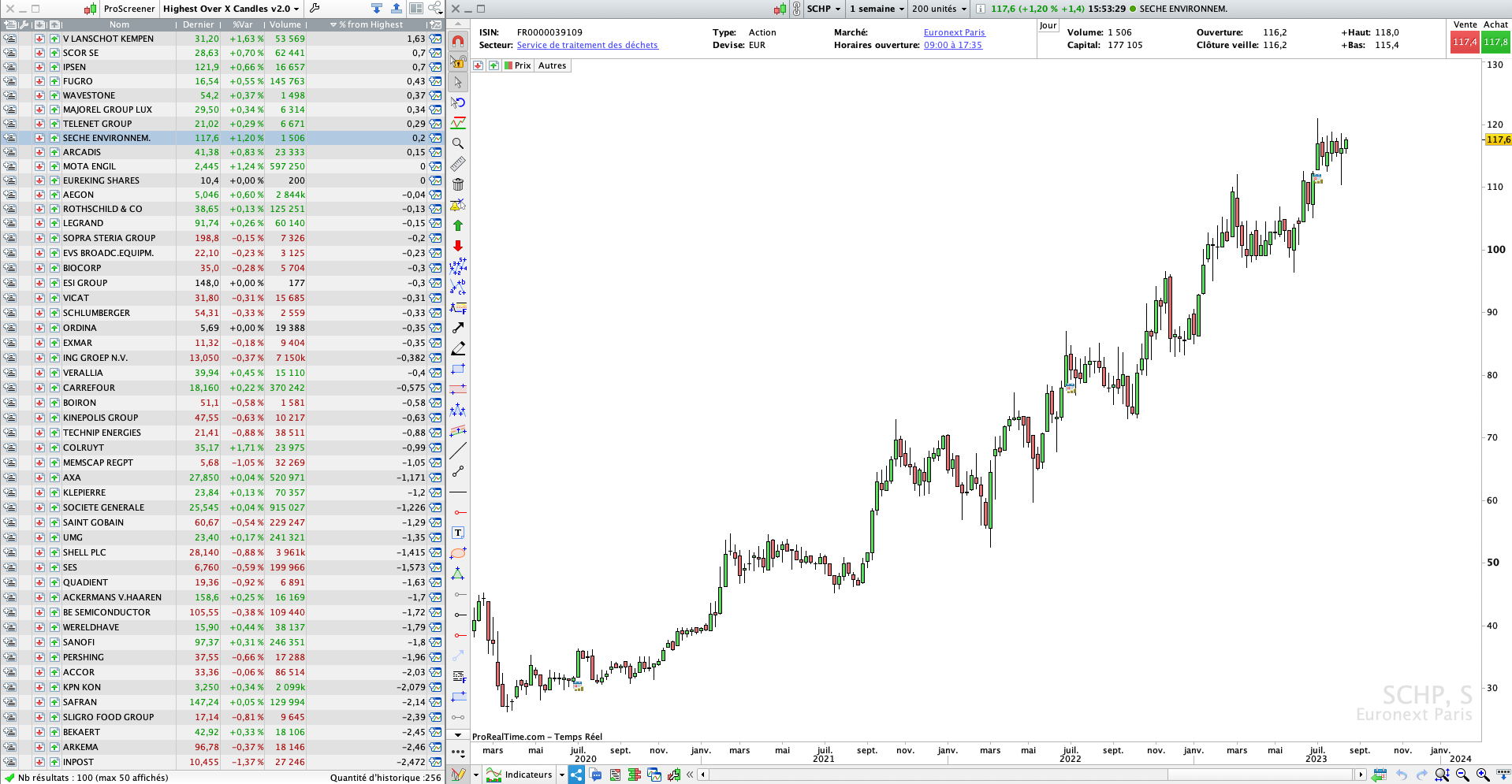
Task: Select the zoom magnifier tool
Action: 457,143
